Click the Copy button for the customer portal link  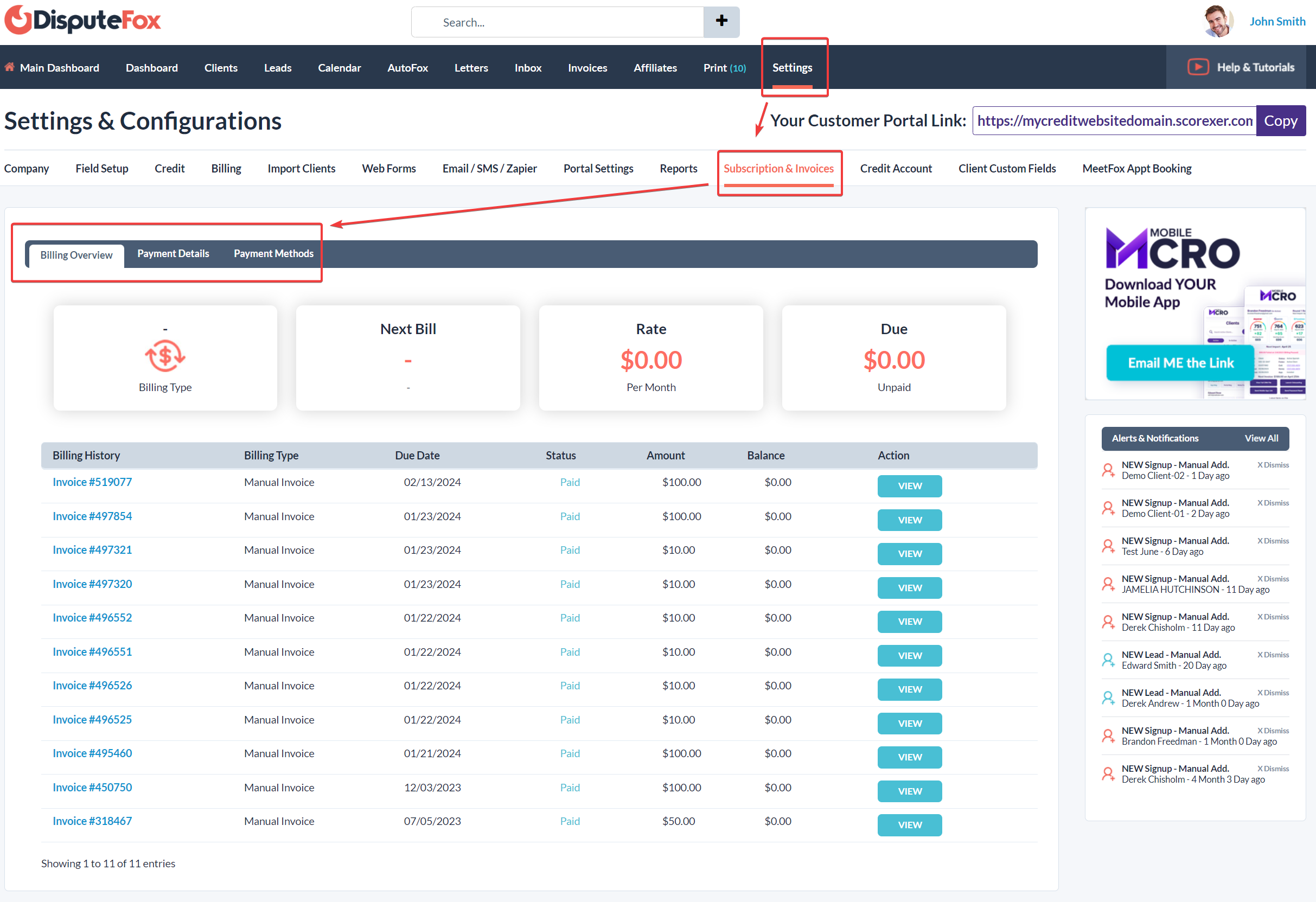click(x=1280, y=120)
